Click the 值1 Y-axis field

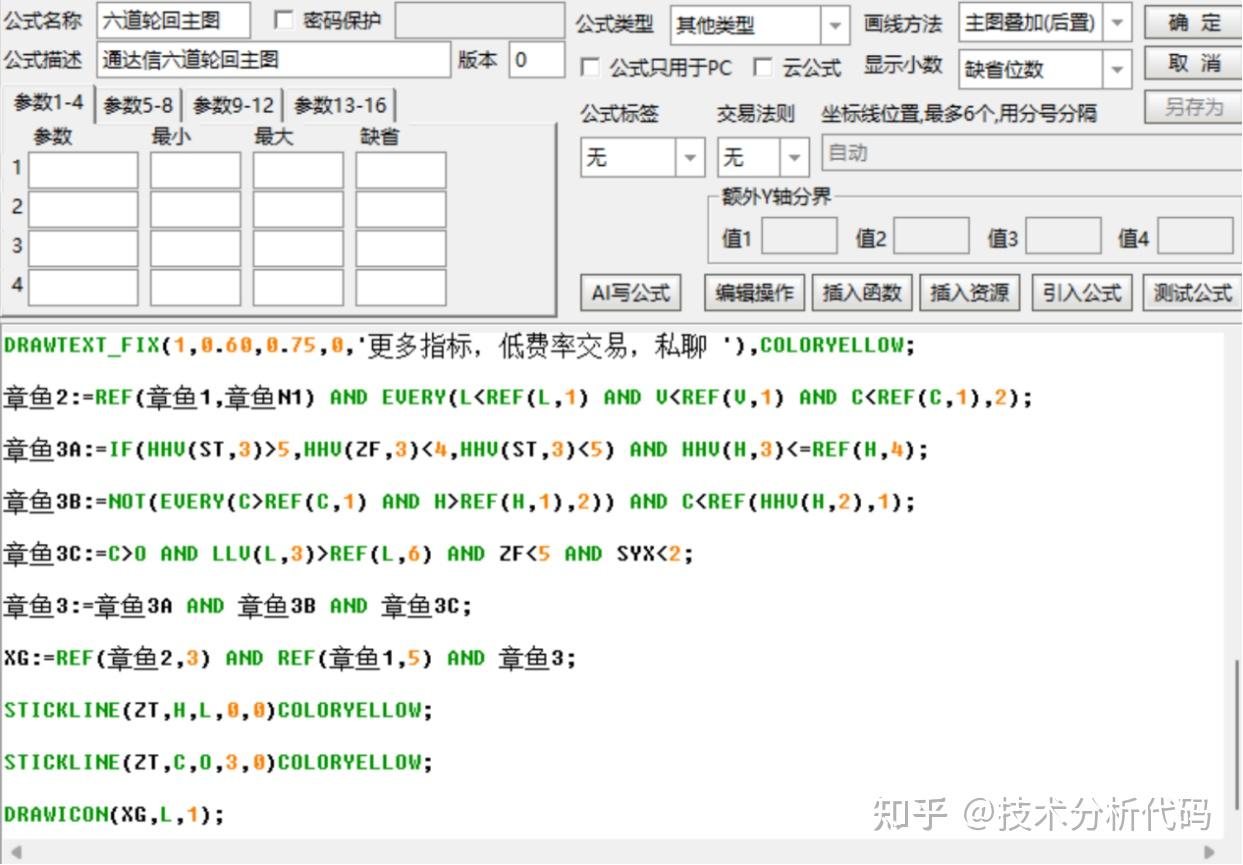pos(799,237)
